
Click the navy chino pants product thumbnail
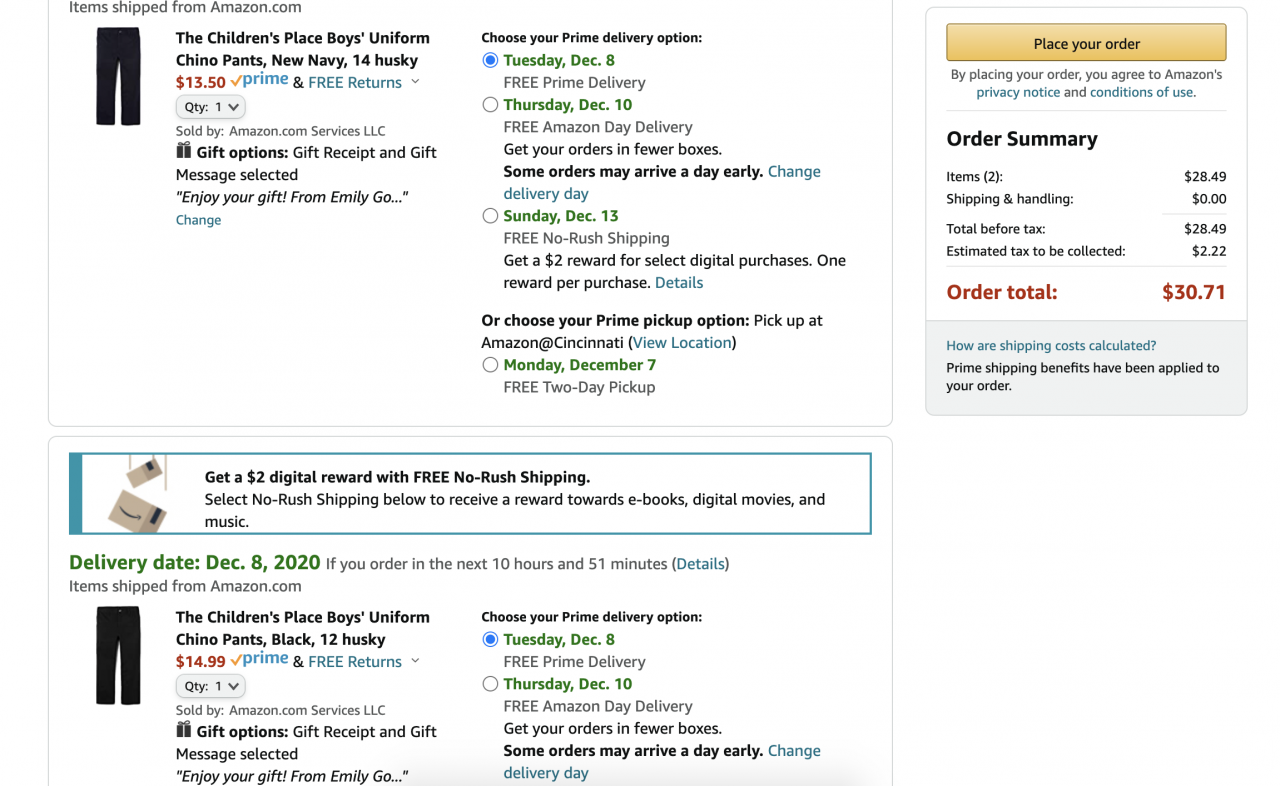119,77
